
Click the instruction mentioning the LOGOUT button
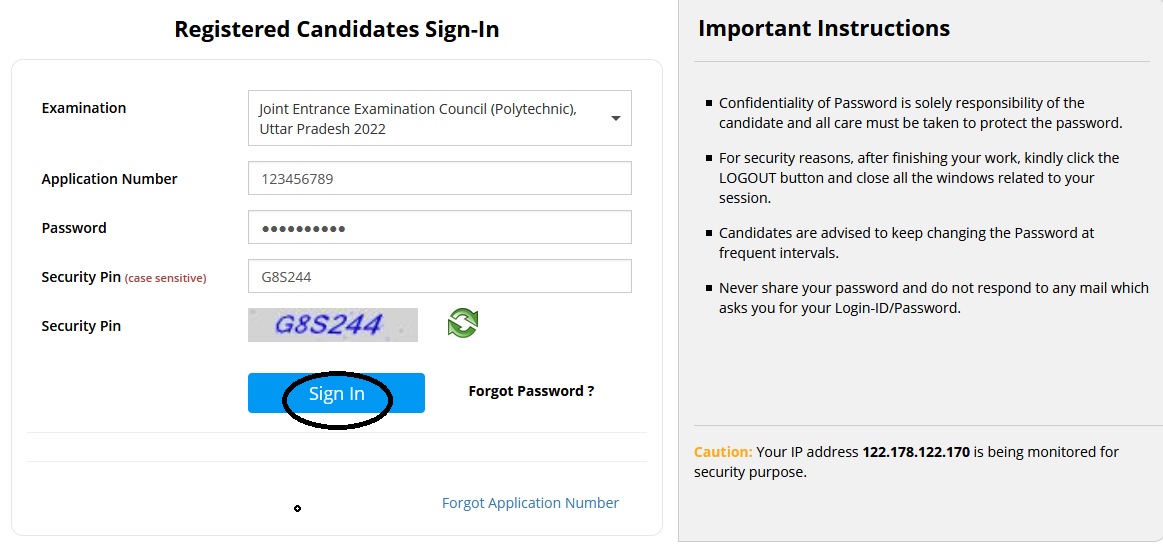coord(918,178)
